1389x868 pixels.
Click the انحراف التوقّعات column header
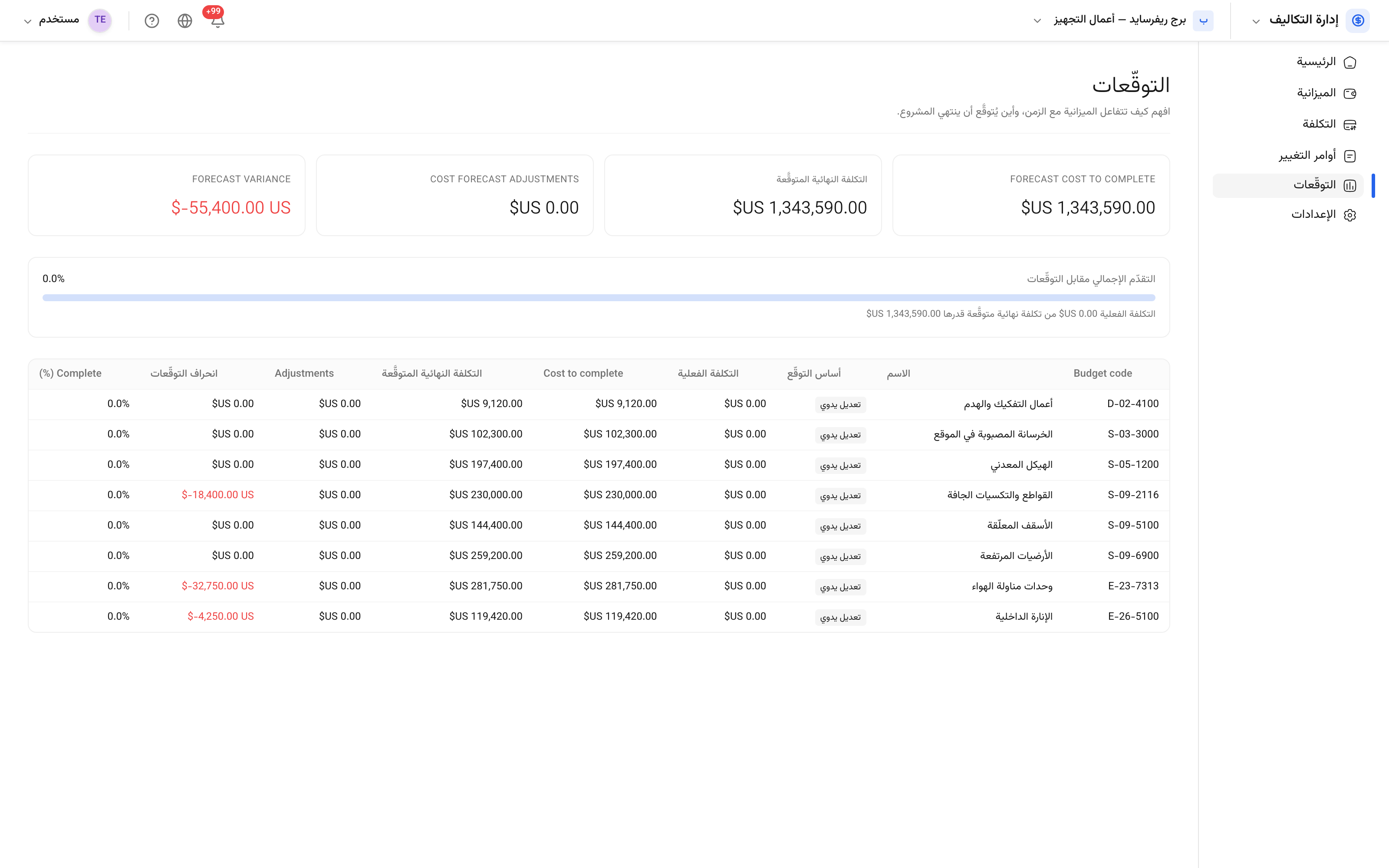point(184,373)
